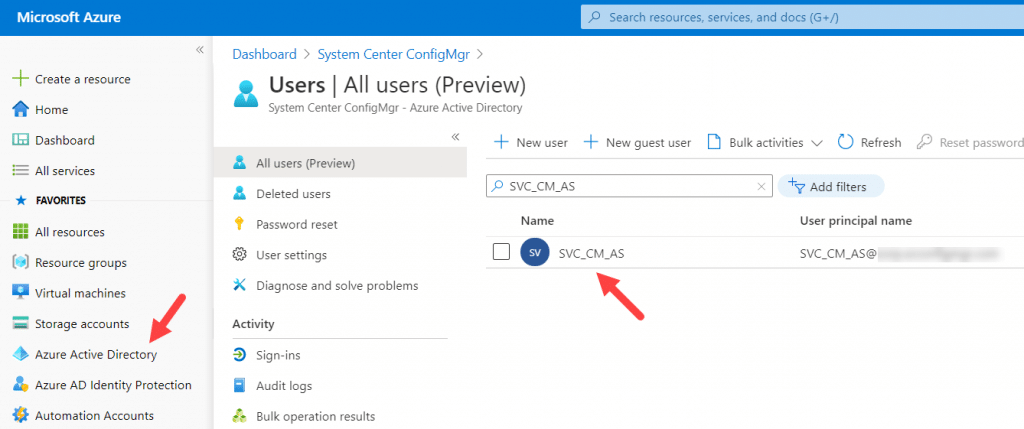Image resolution: width=1024 pixels, height=429 pixels.
Task: Click the Sign-ins arrow icon
Action: 240,355
